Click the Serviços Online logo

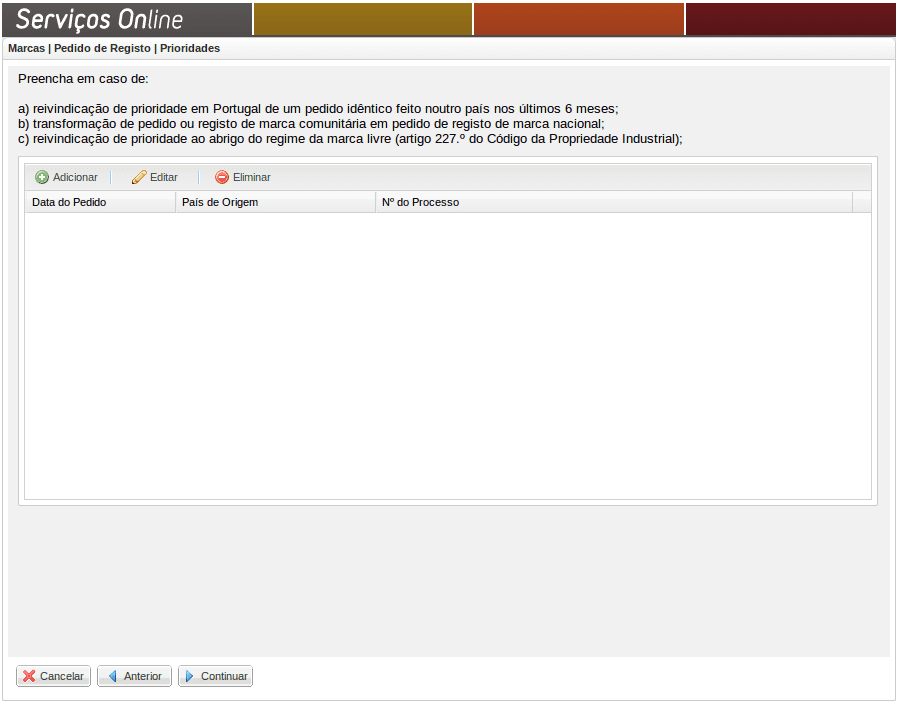(x=100, y=19)
